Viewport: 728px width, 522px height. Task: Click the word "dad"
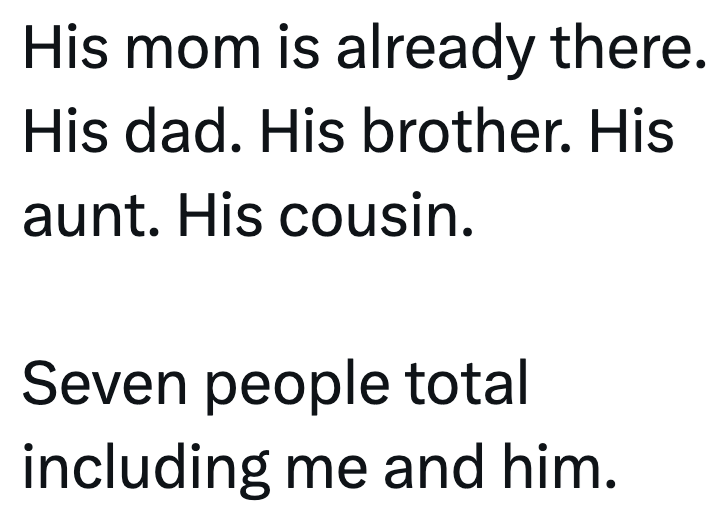pos(186,132)
